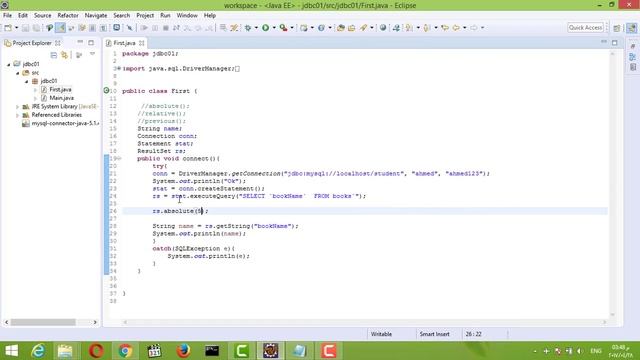Open the Debug configurations dropdown arrow

point(256,28)
